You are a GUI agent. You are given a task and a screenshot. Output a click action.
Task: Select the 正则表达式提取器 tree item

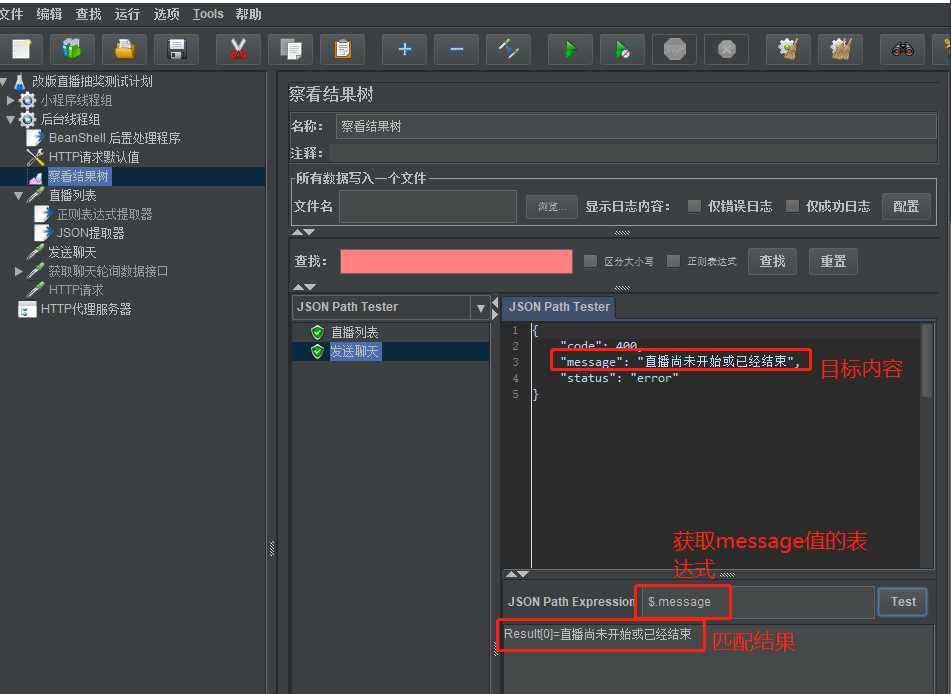tap(104, 214)
